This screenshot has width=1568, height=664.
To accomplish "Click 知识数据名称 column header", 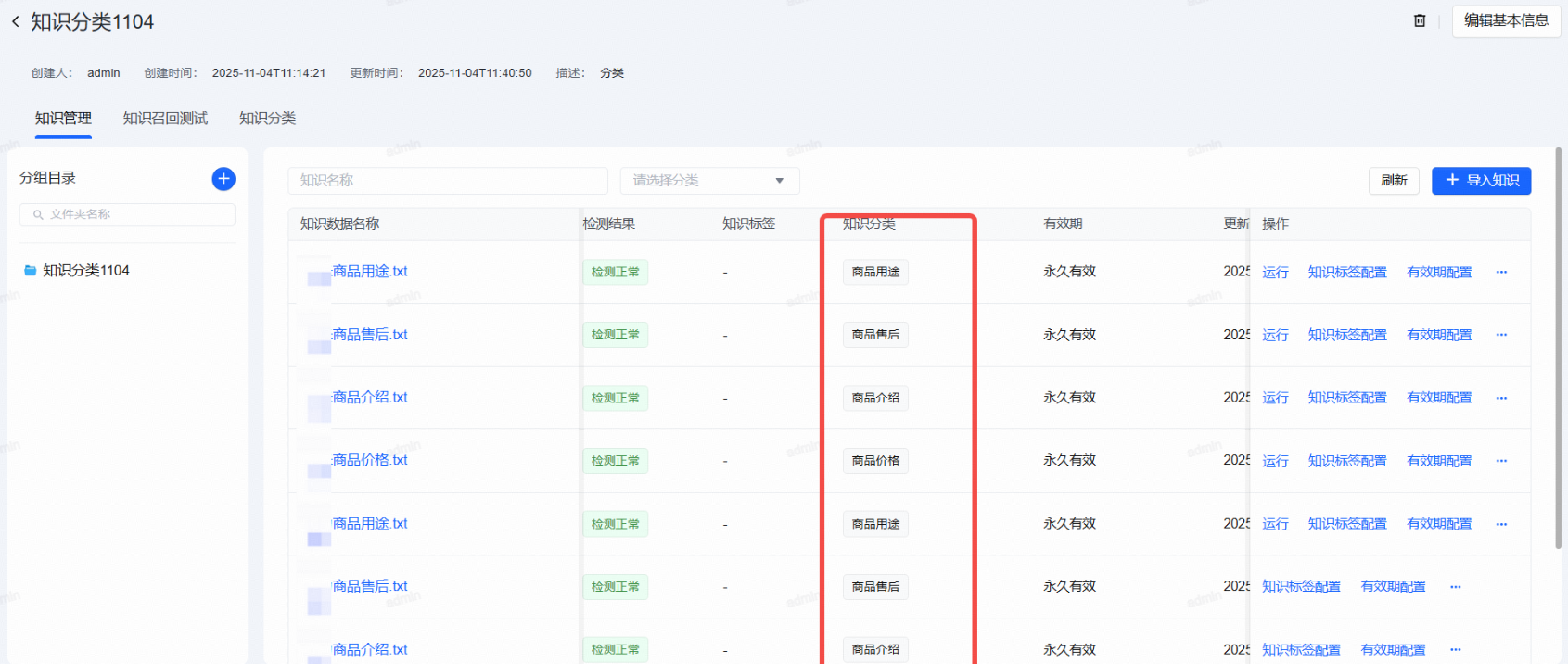I will coord(339,223).
